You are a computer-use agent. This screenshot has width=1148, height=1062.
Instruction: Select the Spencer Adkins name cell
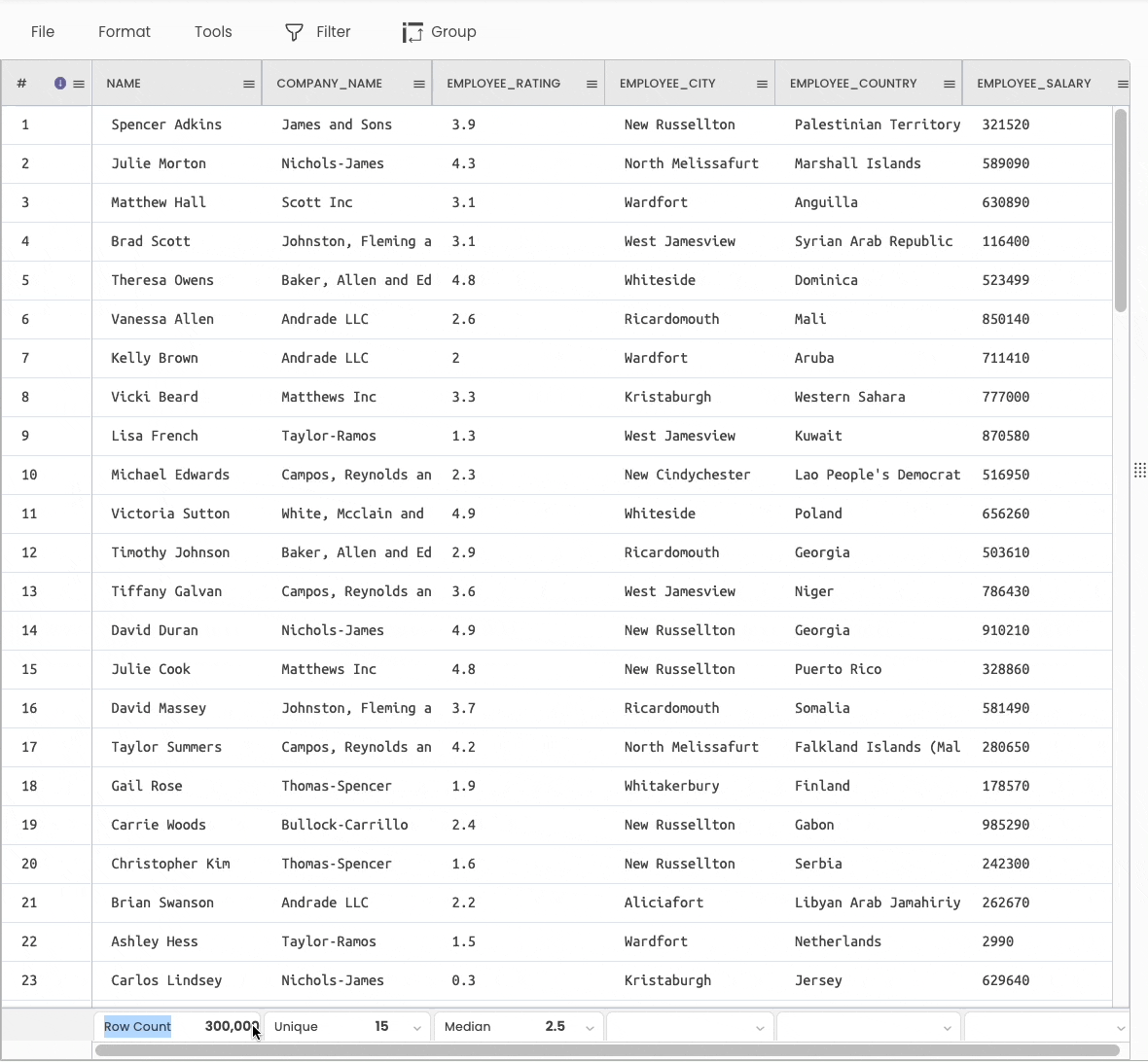tap(166, 124)
